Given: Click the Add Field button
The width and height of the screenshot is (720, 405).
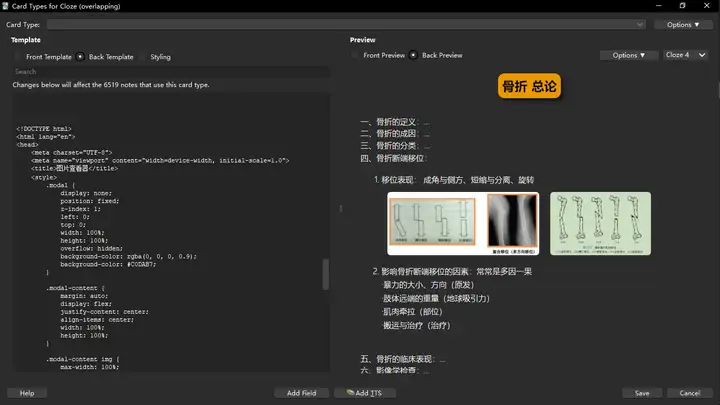Looking at the screenshot, I should [301, 393].
